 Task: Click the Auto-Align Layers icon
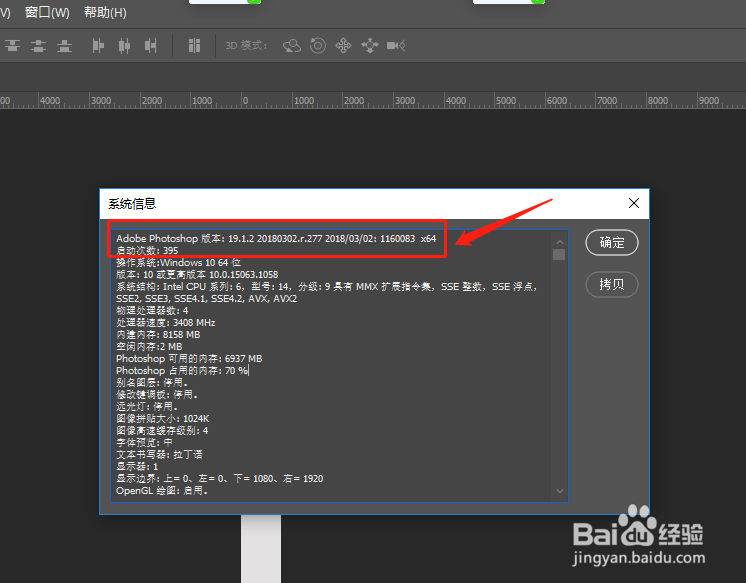tap(194, 46)
